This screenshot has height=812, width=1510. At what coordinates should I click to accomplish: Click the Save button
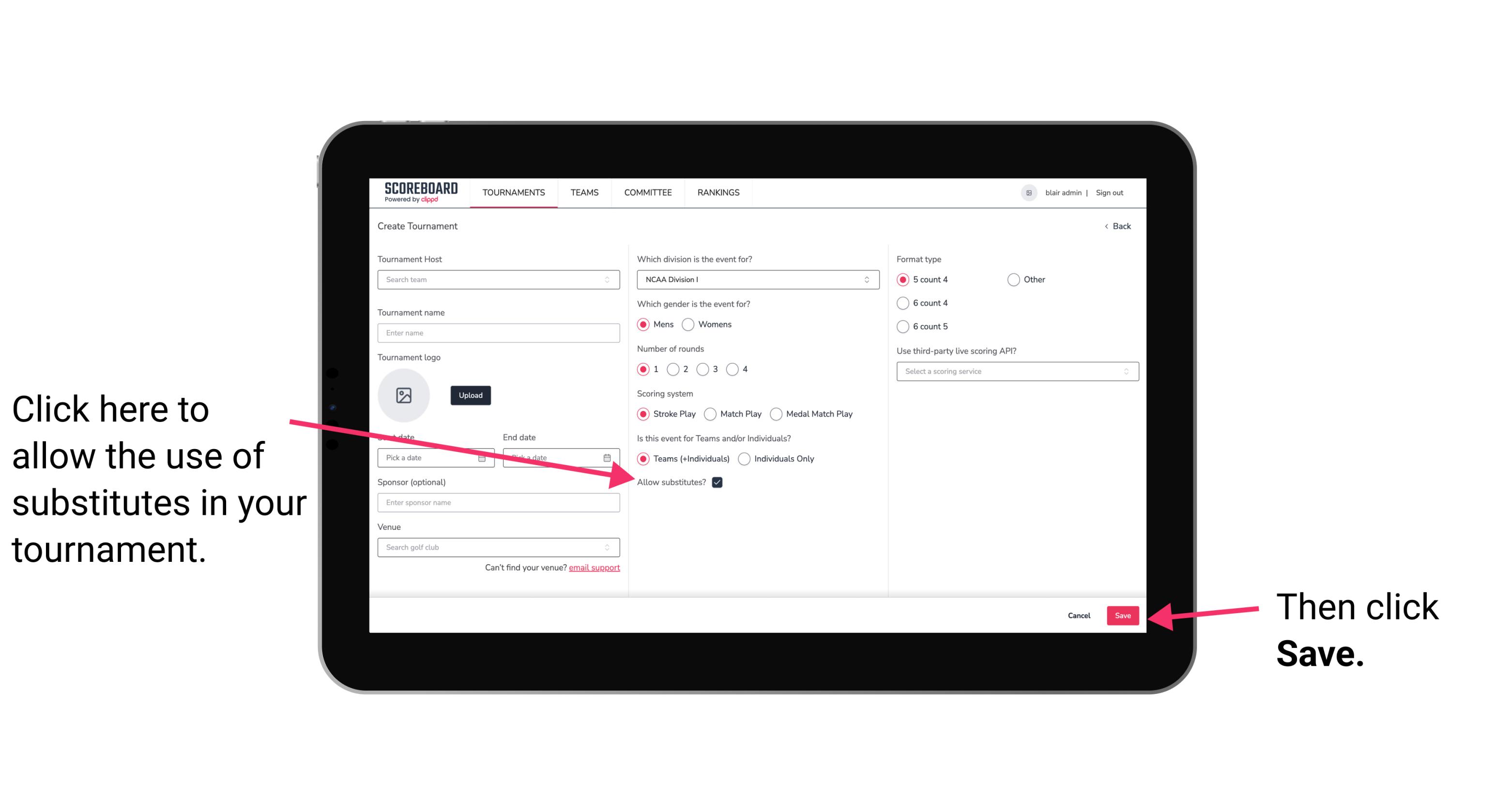tap(1123, 614)
